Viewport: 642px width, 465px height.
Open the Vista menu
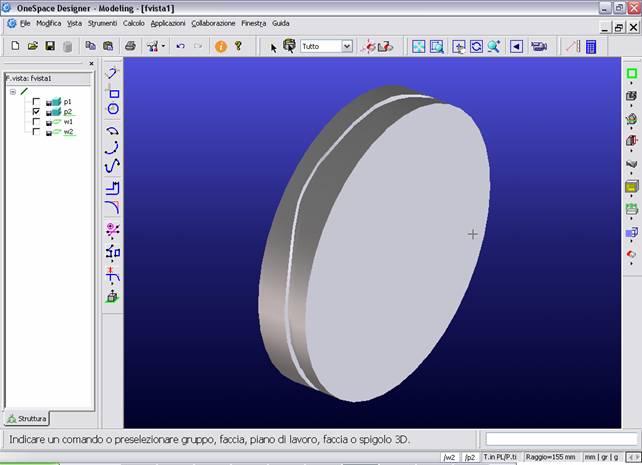pyautogui.click(x=74, y=23)
